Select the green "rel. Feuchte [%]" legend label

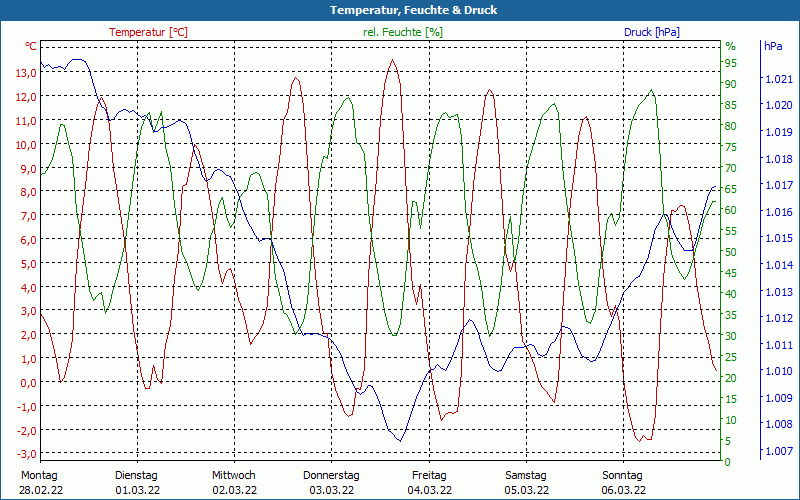(402, 32)
